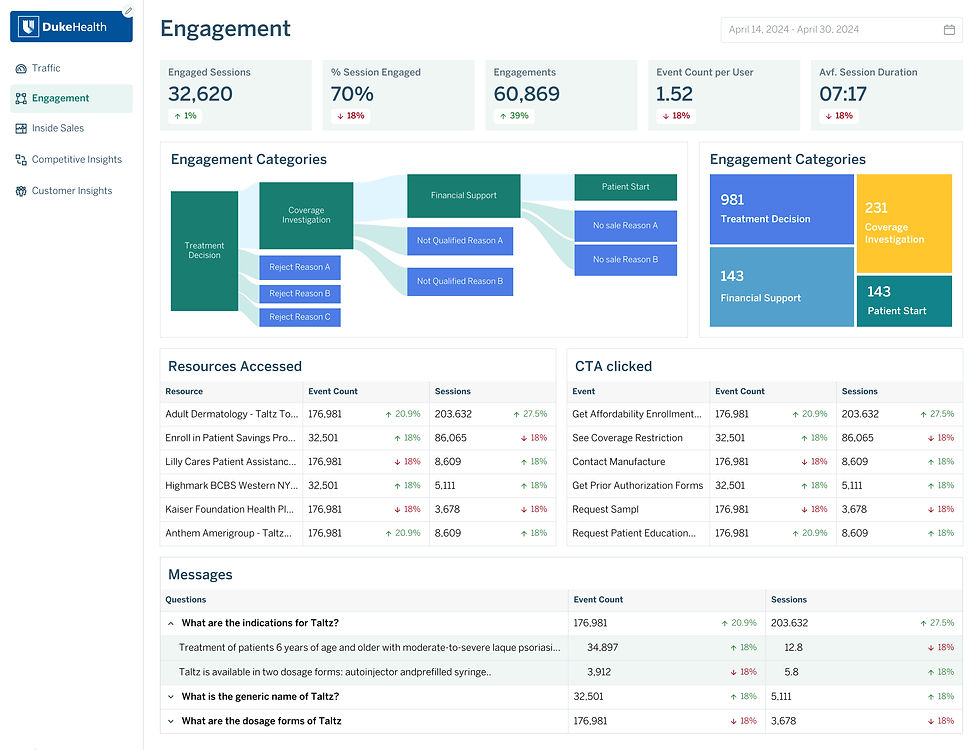This screenshot has width=979, height=750.
Task: Click the 'Treatment of patients 6 years...' answer
Action: pyautogui.click(x=370, y=648)
